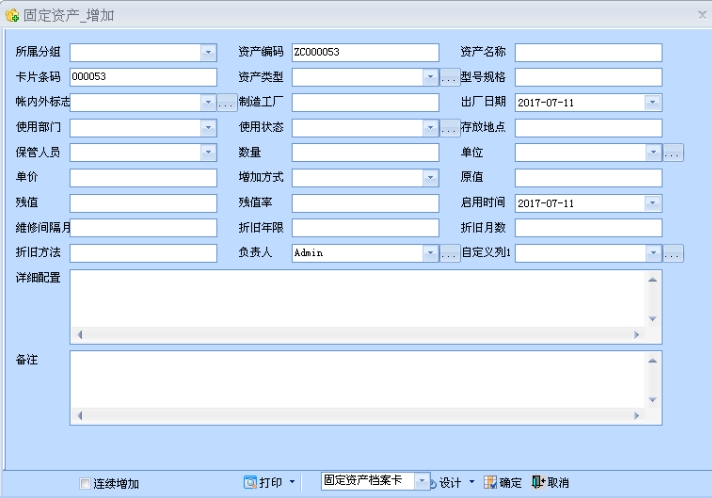Click the ellipsis button beside 单位
This screenshot has width=712, height=498.
pos(672,153)
